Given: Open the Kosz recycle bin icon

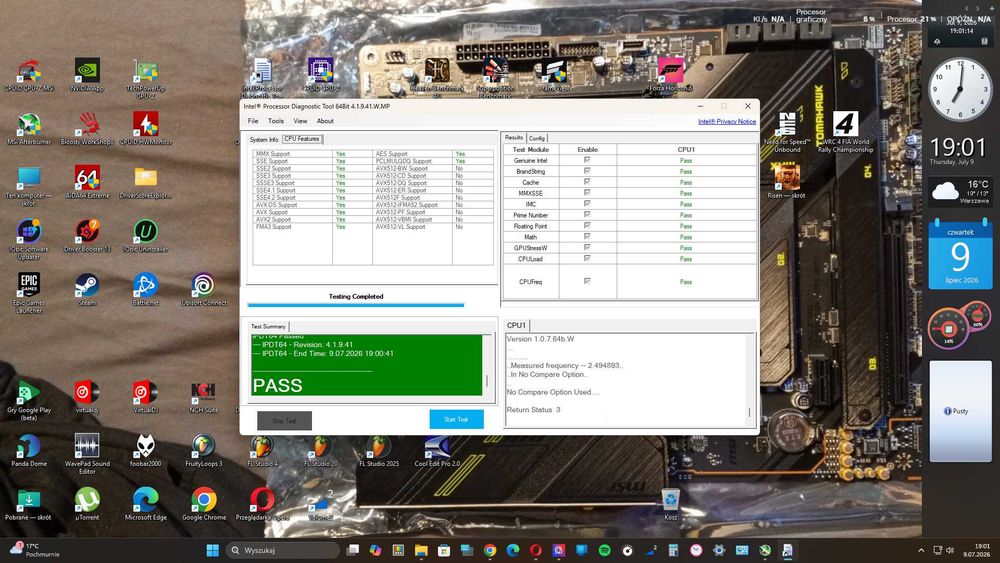Looking at the screenshot, I should [x=670, y=504].
